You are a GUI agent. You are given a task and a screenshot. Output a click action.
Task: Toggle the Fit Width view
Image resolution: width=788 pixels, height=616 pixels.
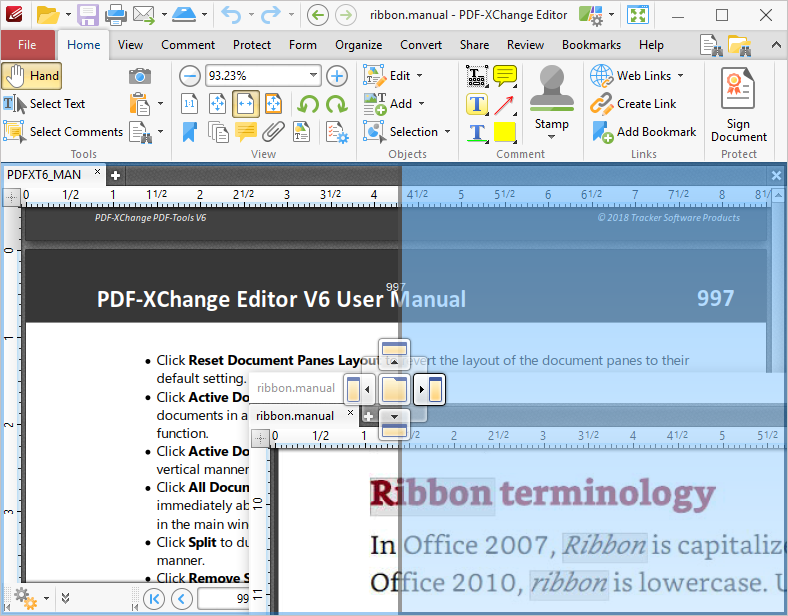[x=246, y=104]
